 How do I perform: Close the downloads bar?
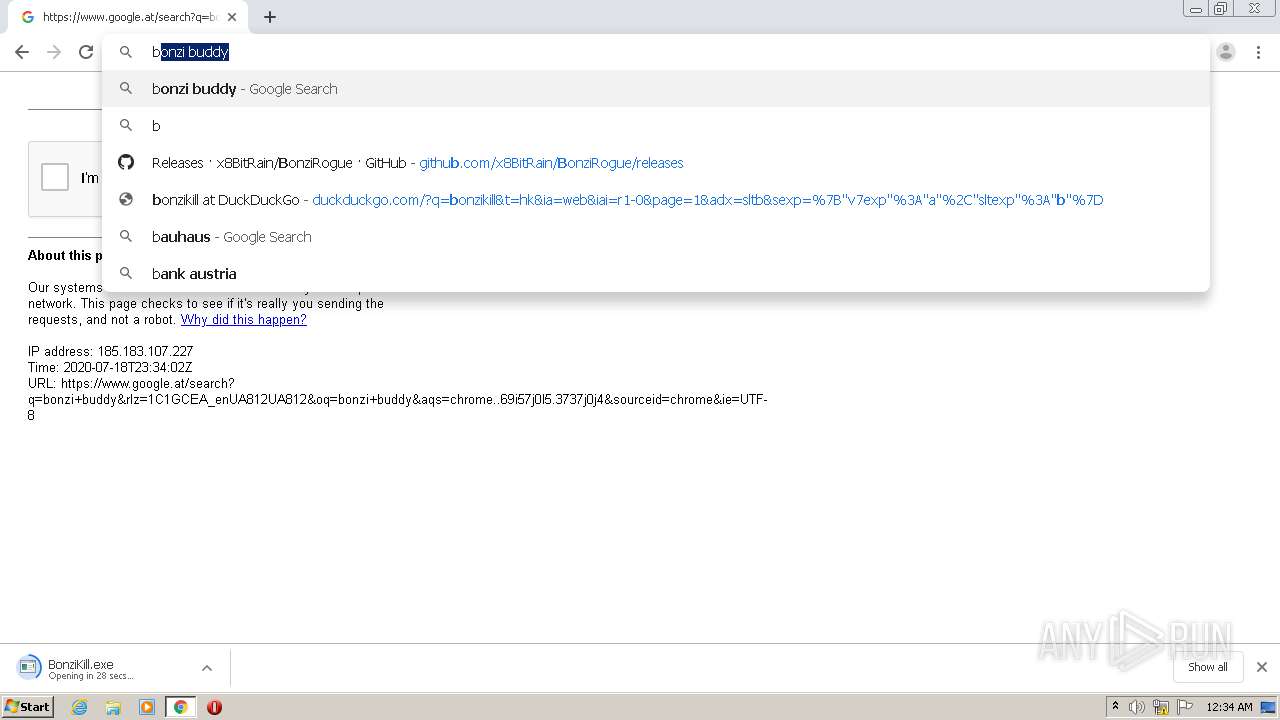click(1262, 667)
